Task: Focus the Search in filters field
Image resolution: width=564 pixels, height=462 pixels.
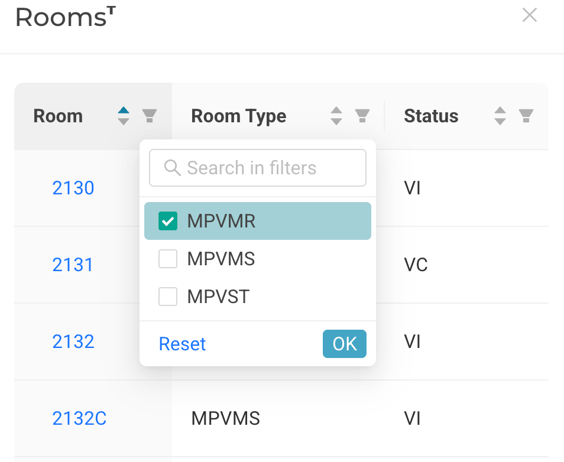Action: [258, 168]
